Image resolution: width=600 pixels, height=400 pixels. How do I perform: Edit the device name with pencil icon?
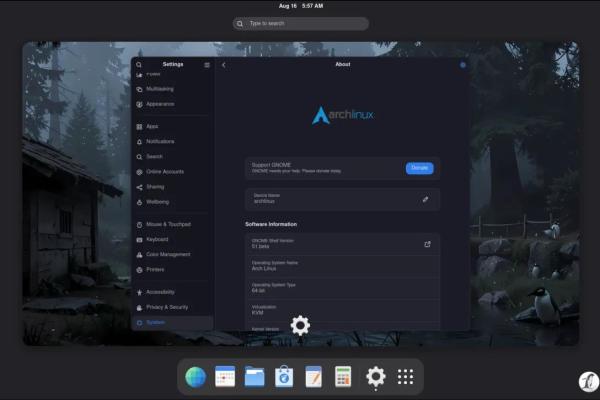tap(425, 199)
